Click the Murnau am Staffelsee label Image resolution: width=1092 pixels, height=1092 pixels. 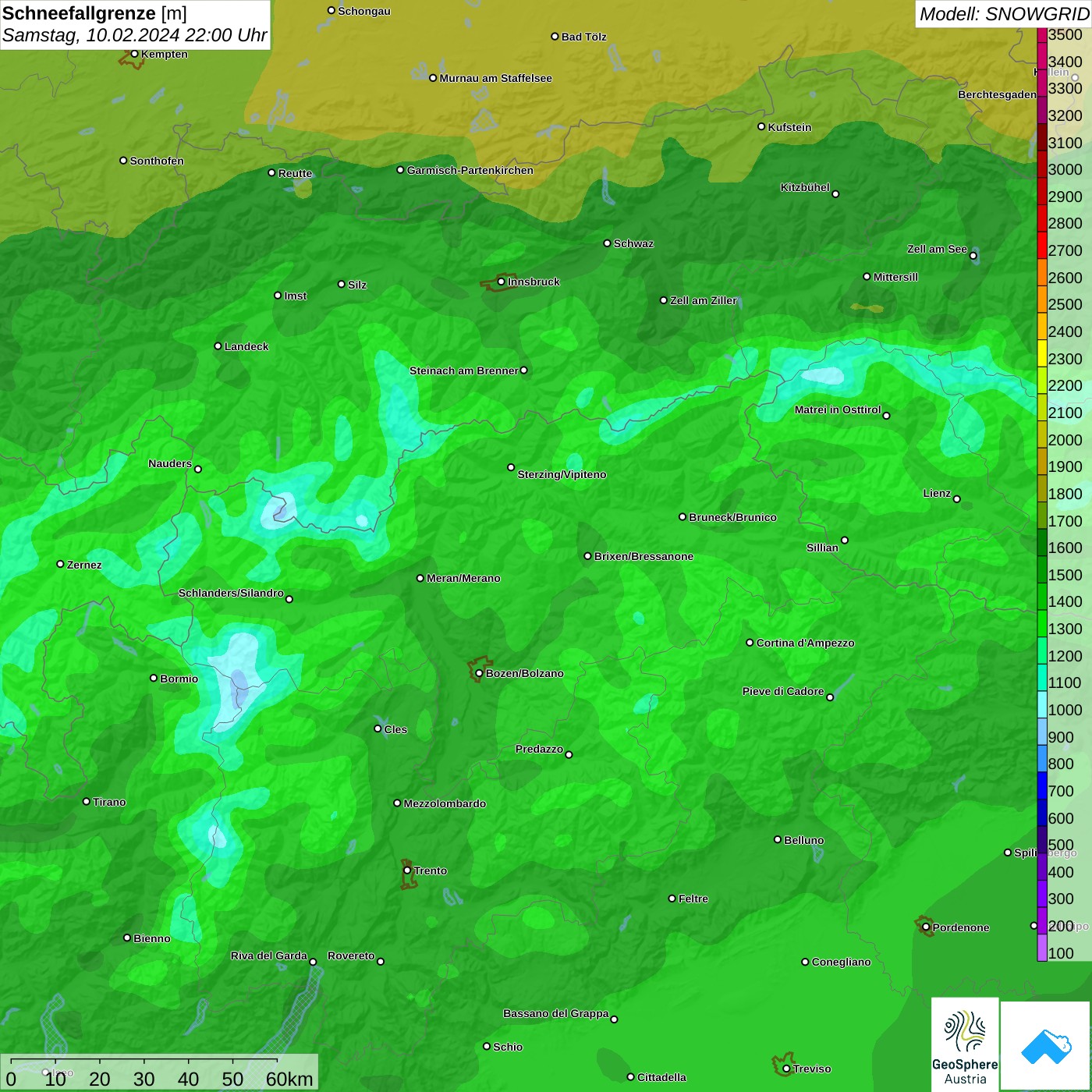[x=495, y=78]
